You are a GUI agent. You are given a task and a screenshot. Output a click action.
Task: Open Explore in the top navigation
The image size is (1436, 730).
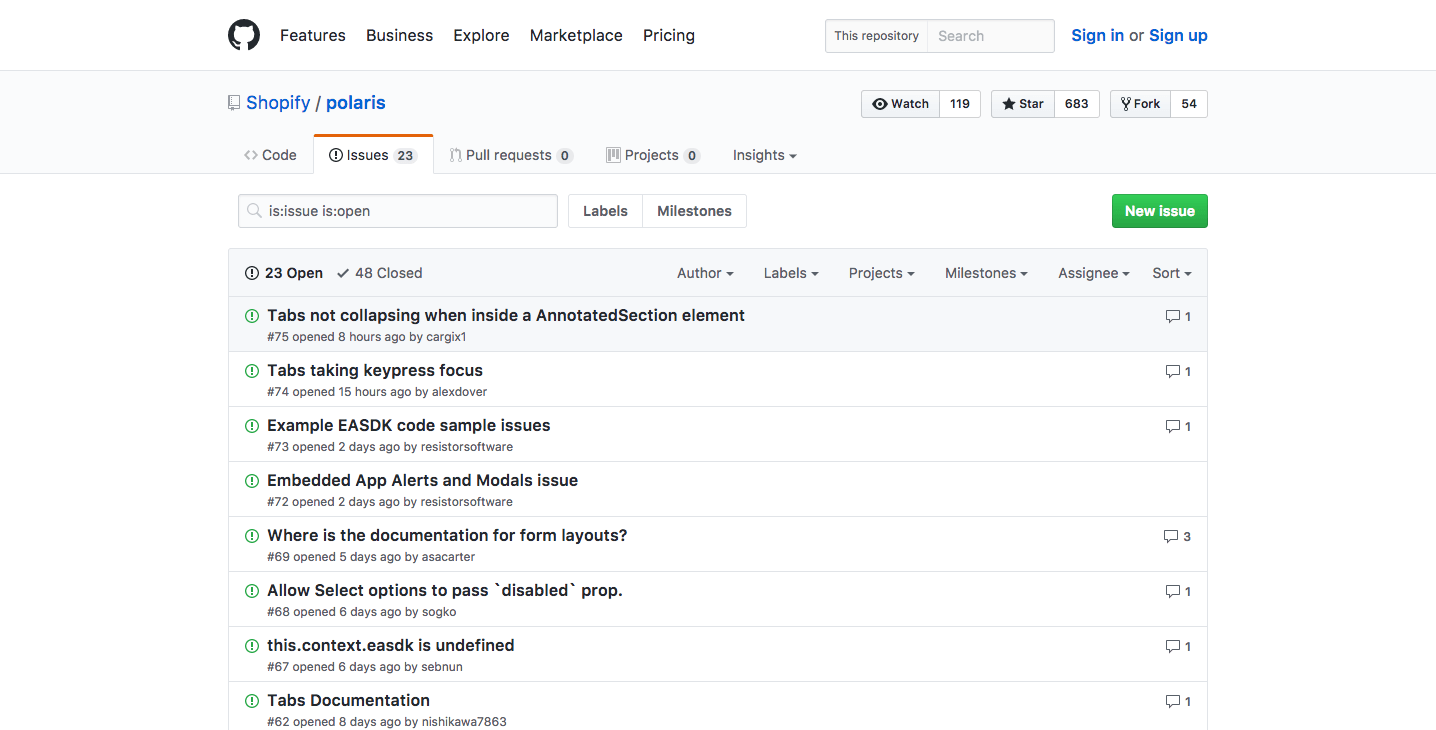tap(481, 35)
